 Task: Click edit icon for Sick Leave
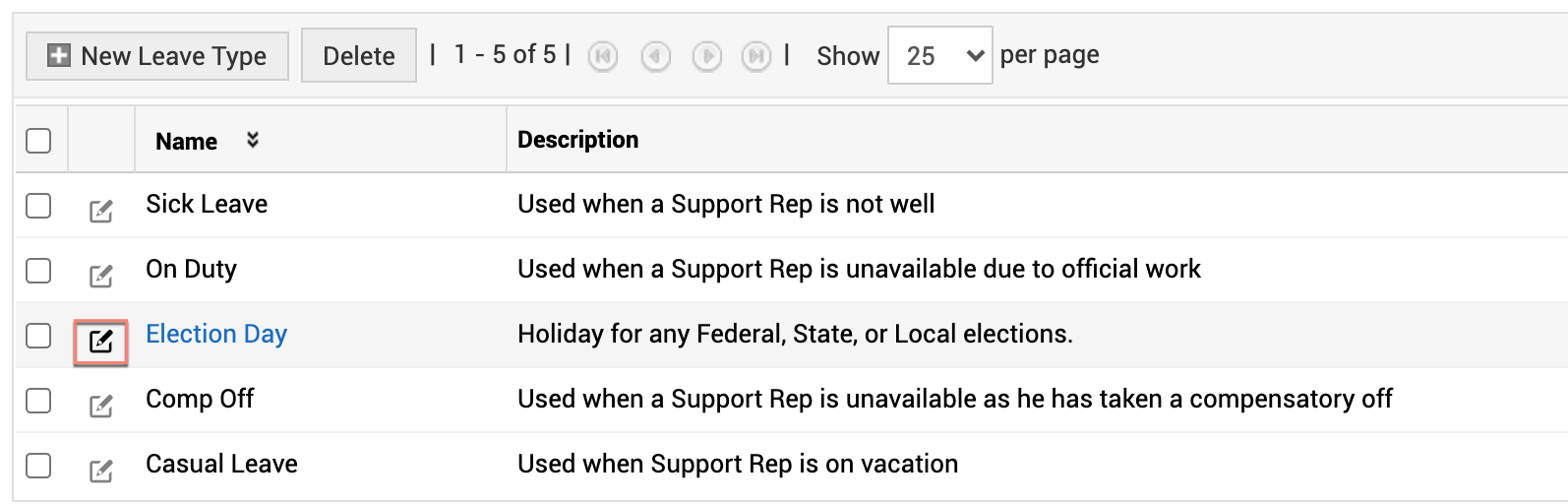click(101, 211)
